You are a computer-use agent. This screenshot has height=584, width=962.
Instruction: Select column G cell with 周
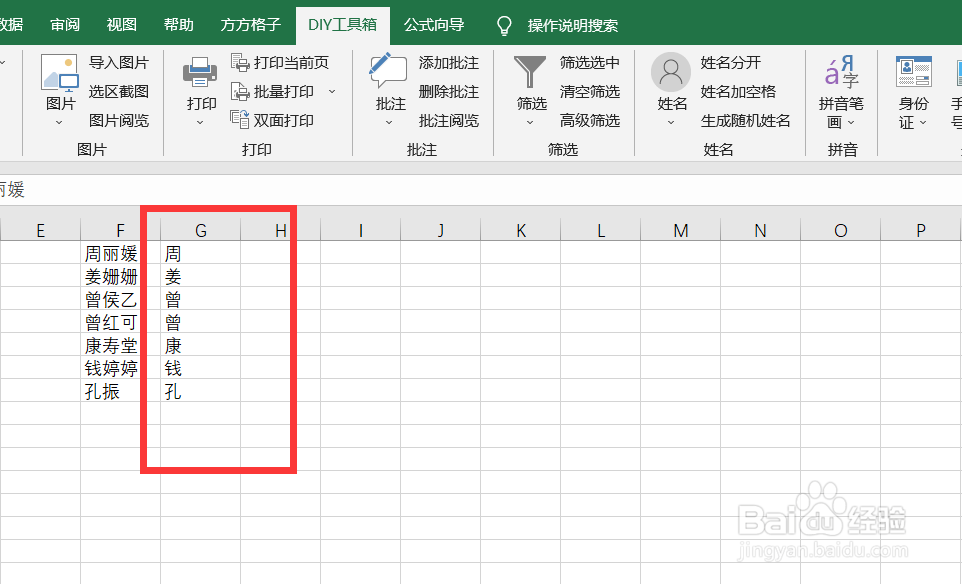pyautogui.click(x=201, y=253)
